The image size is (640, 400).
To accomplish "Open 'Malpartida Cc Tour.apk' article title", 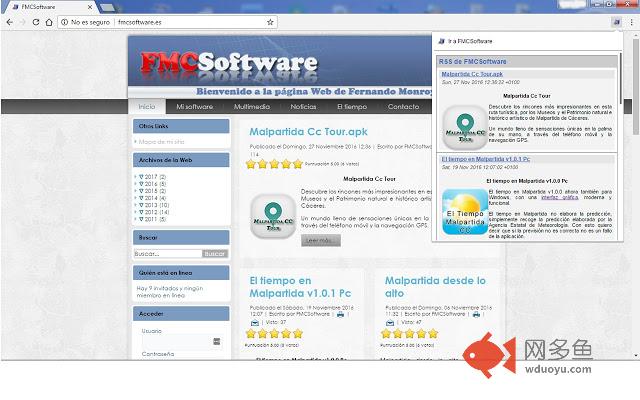I will [x=308, y=131].
